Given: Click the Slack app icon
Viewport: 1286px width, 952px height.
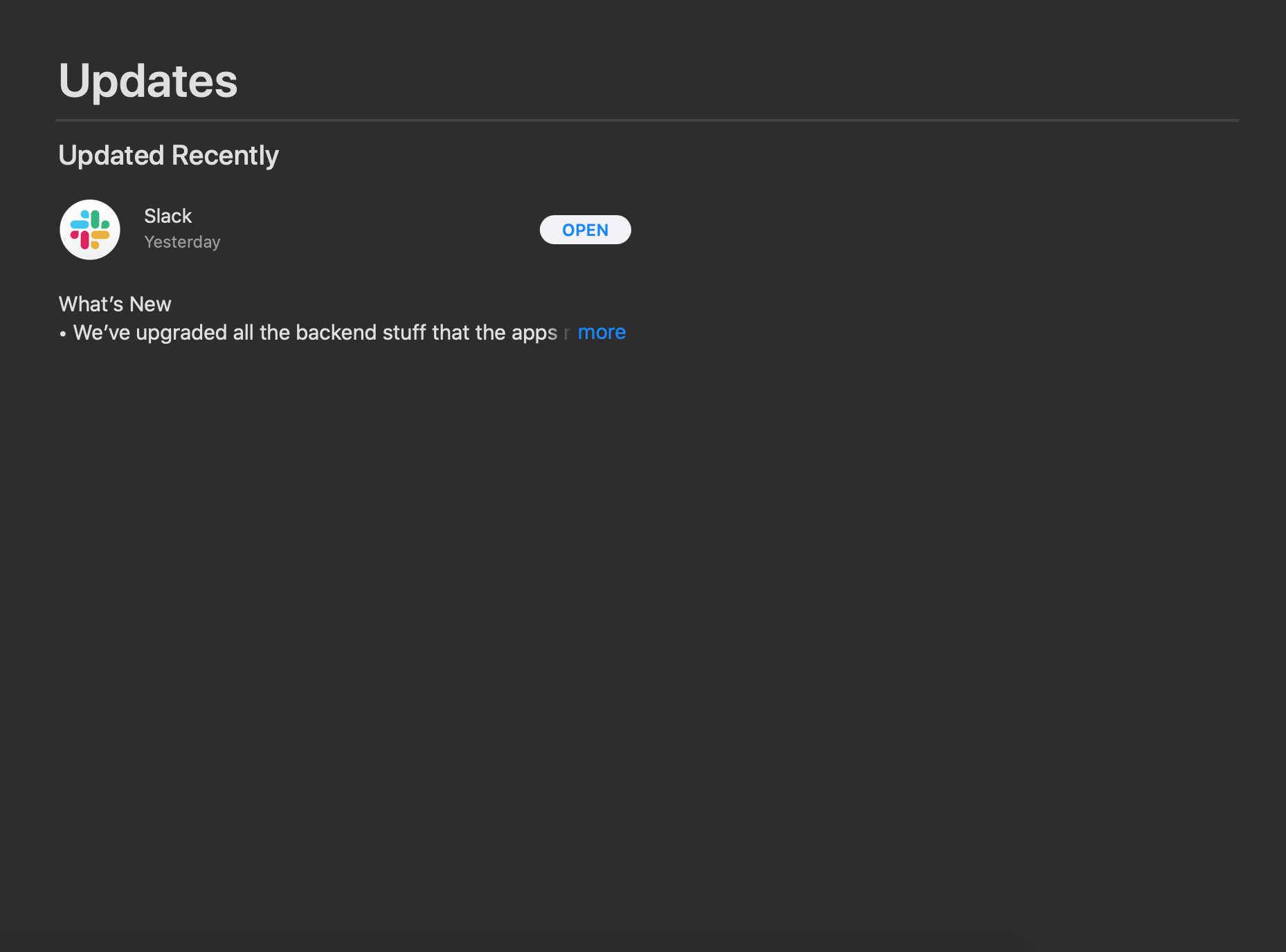Looking at the screenshot, I should point(90,230).
